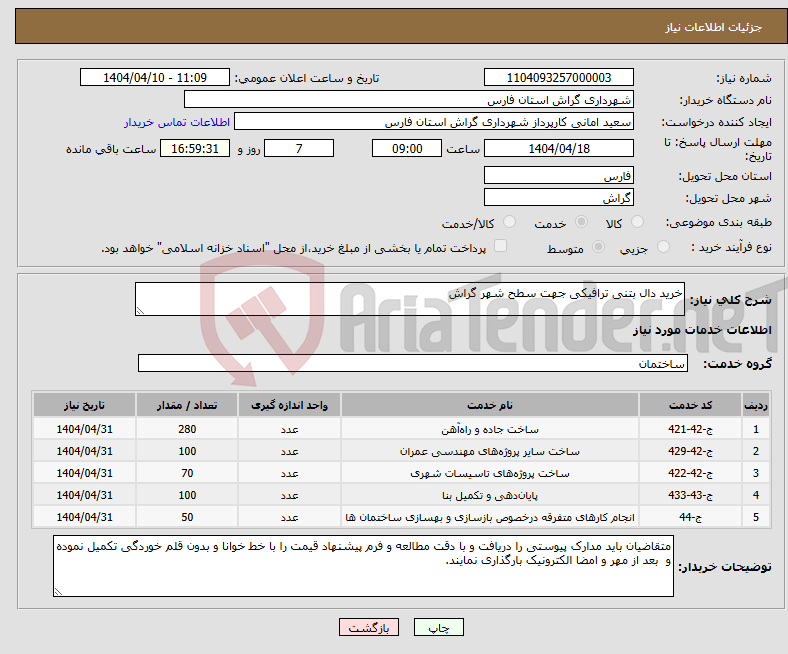Click the تاریخ نیاز column header
Viewport: 788px width, 654px height.
(x=84, y=405)
